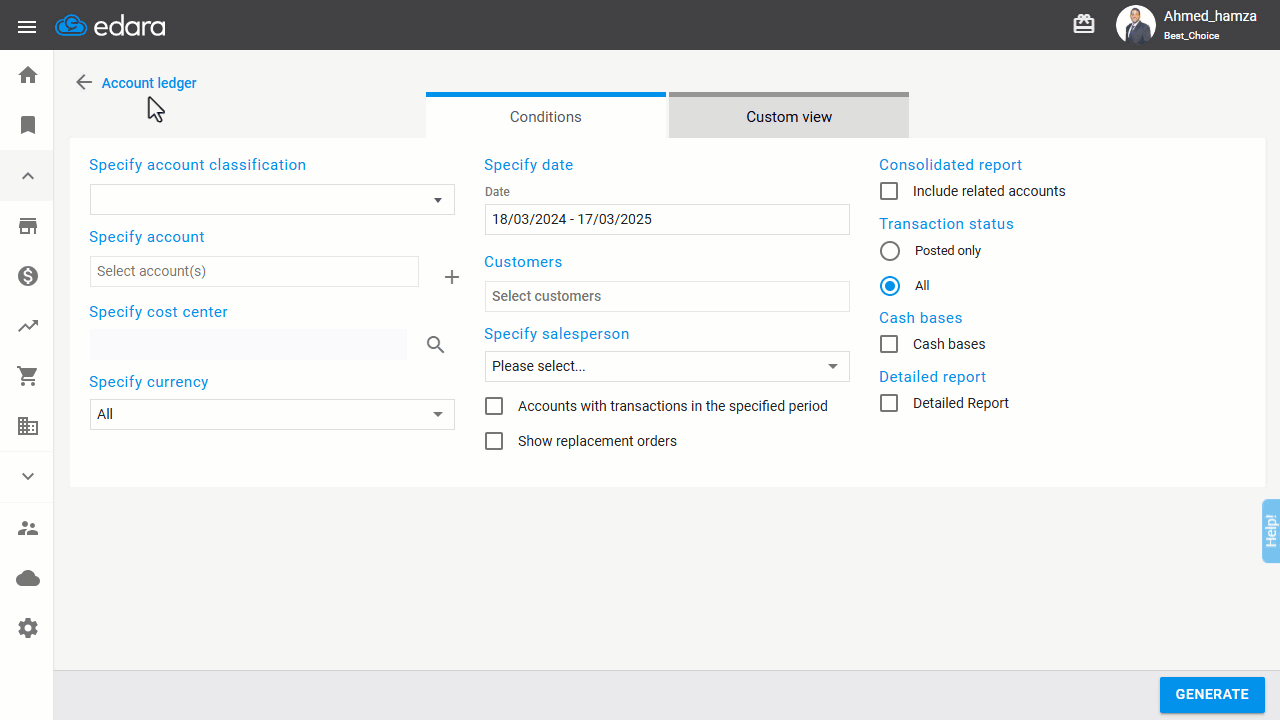This screenshot has height=720, width=1280.
Task: Switch to the Conditions tab
Action: click(x=546, y=116)
